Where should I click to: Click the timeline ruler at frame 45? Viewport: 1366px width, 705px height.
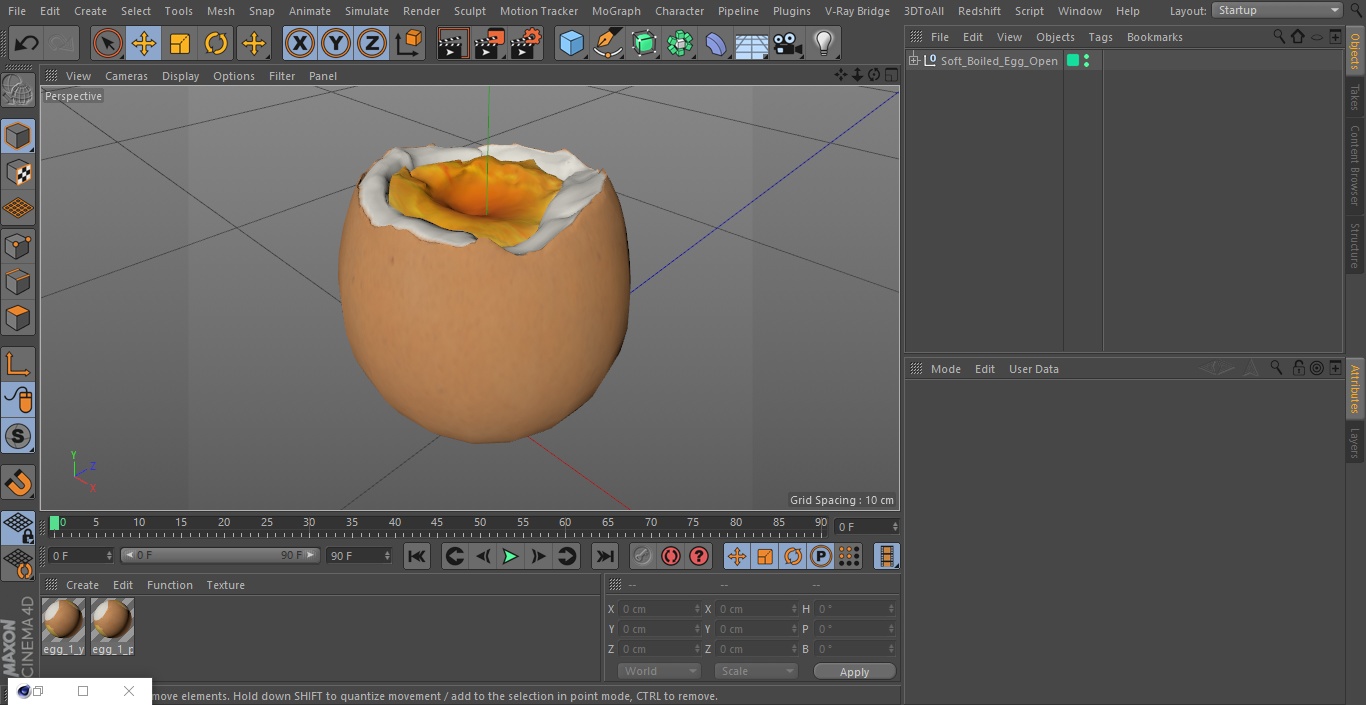[437, 523]
